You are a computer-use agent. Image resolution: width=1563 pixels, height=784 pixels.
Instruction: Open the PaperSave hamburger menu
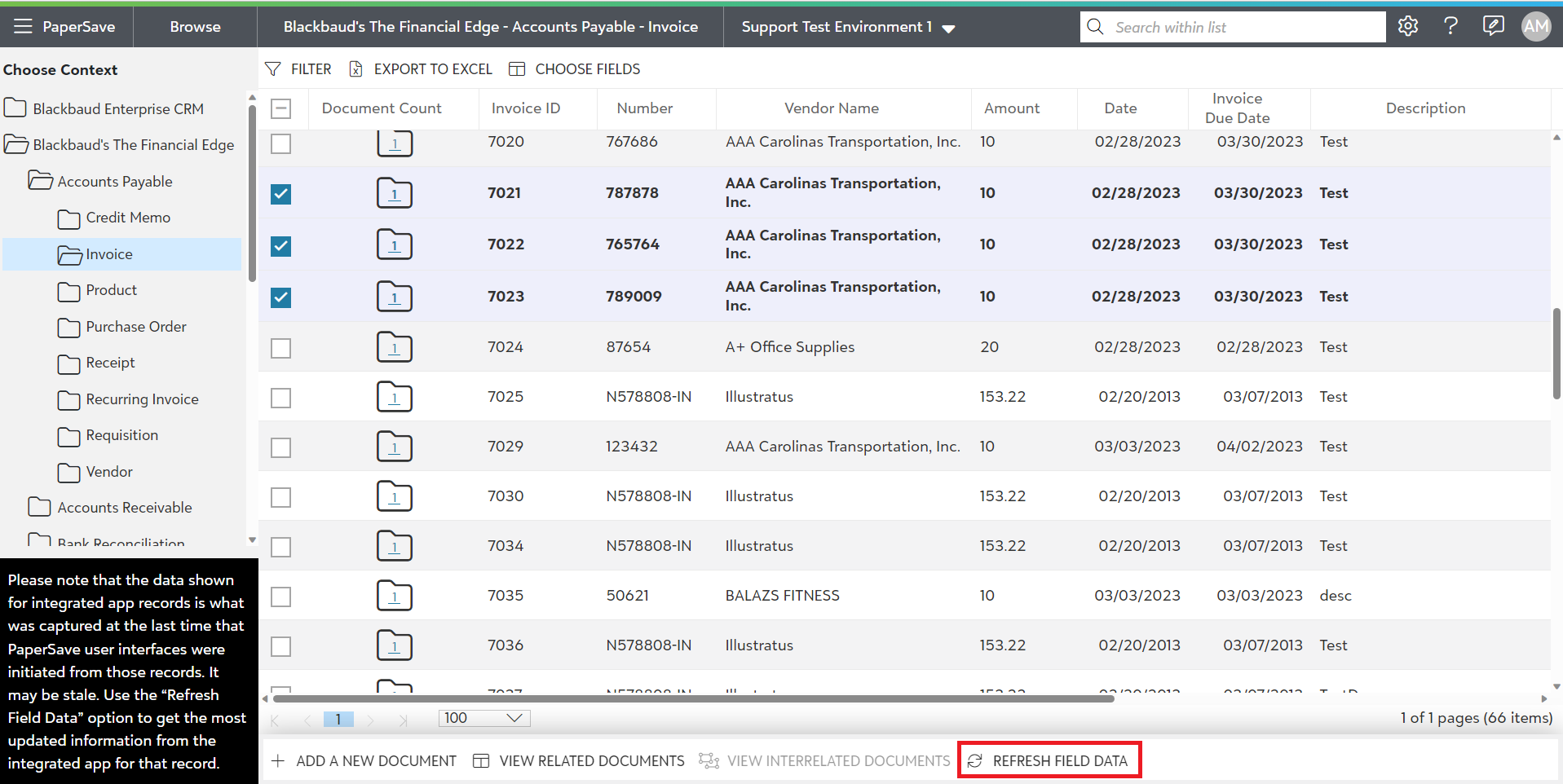(23, 27)
